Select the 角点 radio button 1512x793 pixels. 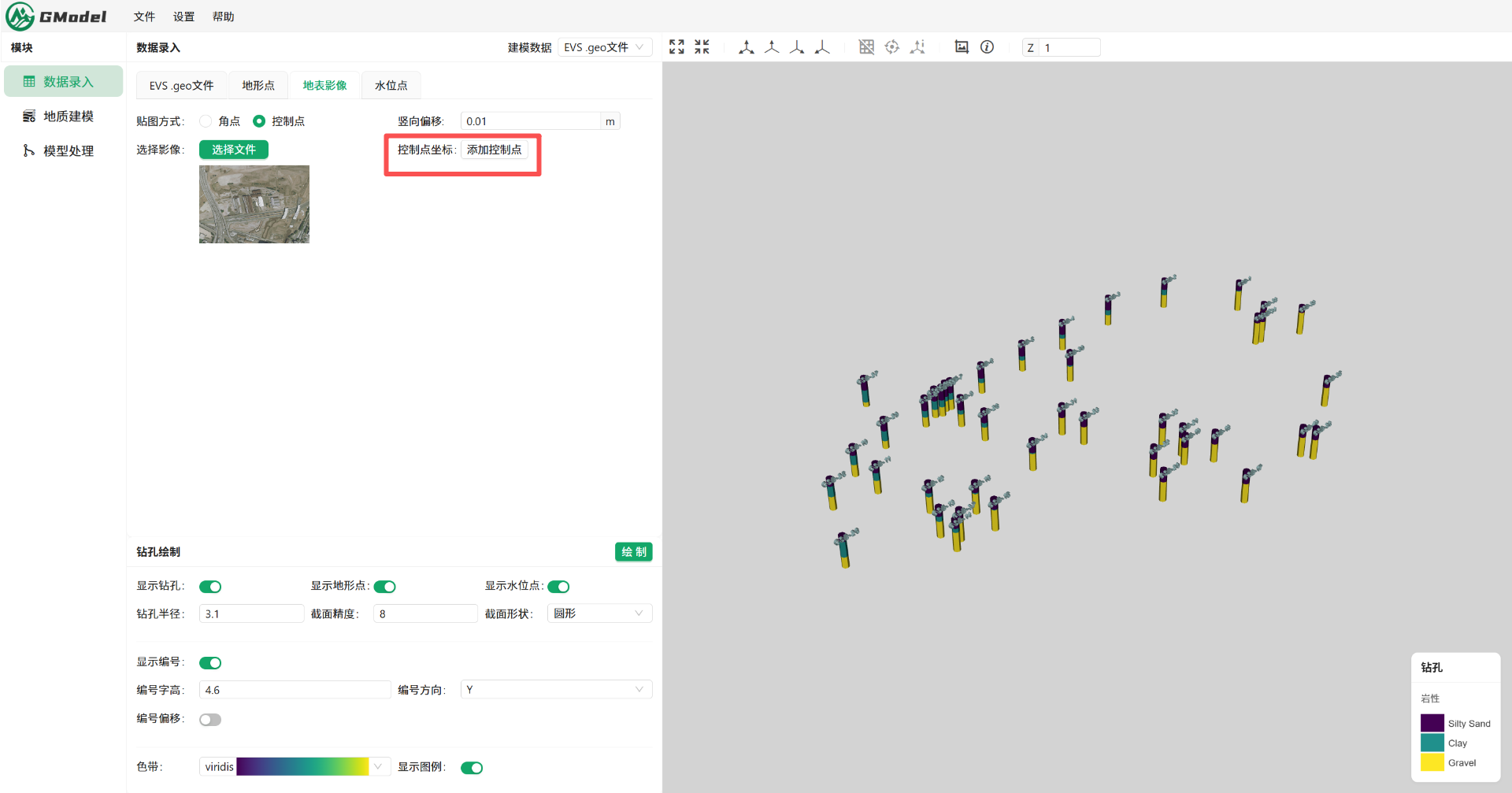click(x=206, y=121)
